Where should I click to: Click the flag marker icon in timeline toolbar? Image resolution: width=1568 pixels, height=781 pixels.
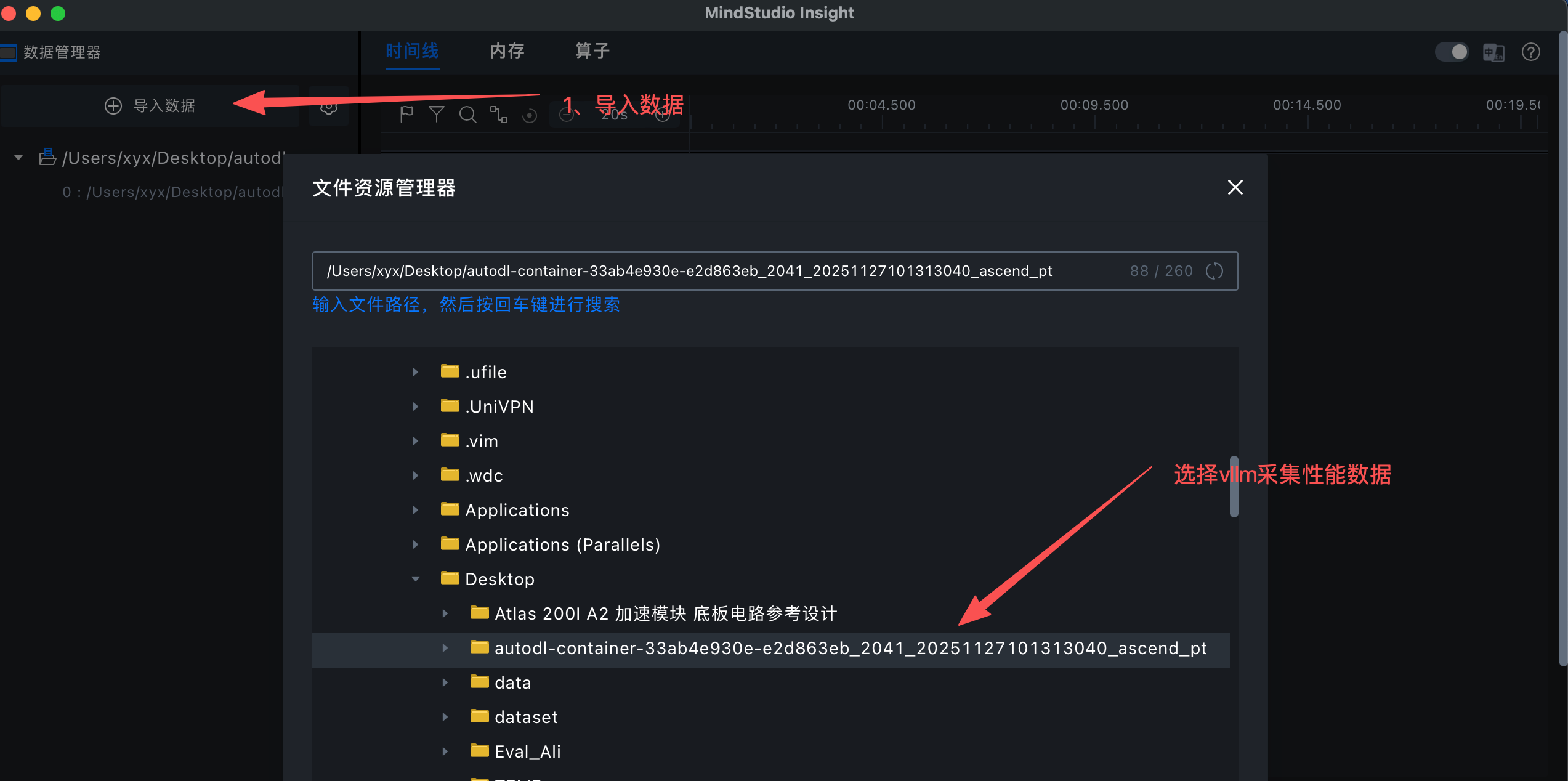[406, 115]
